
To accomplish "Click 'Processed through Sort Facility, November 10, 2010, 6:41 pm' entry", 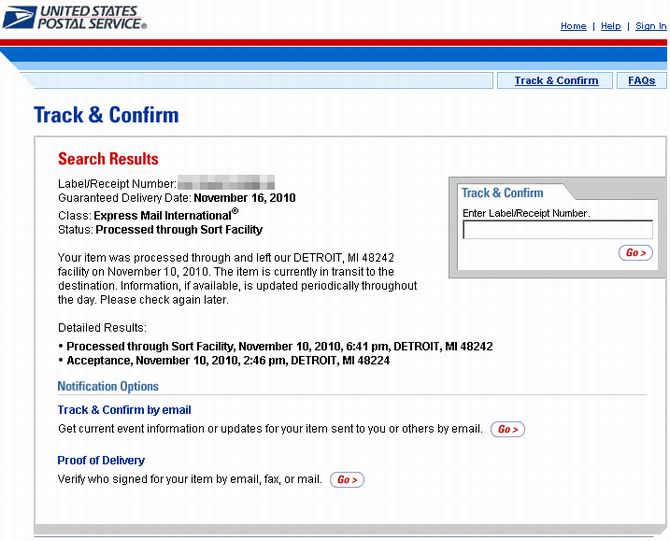I will point(279,346).
